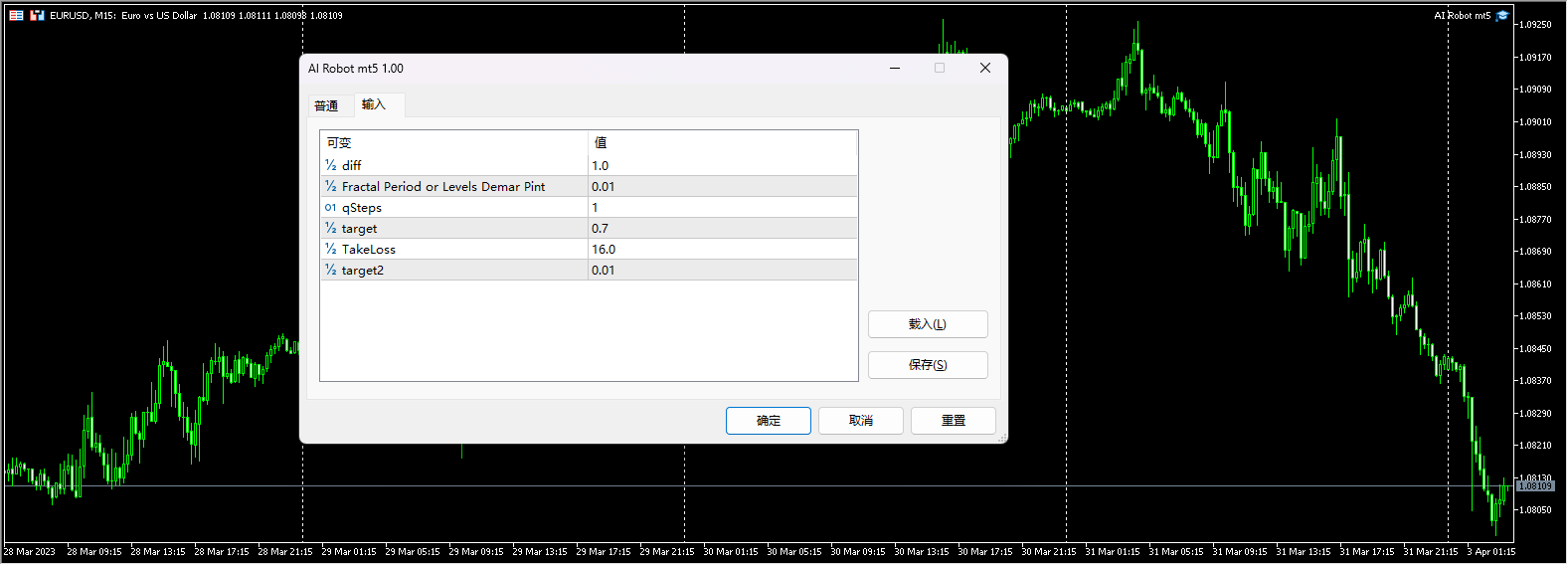Click the 29 Mar 01:15 time label
The image size is (1568, 565).
[x=349, y=551]
